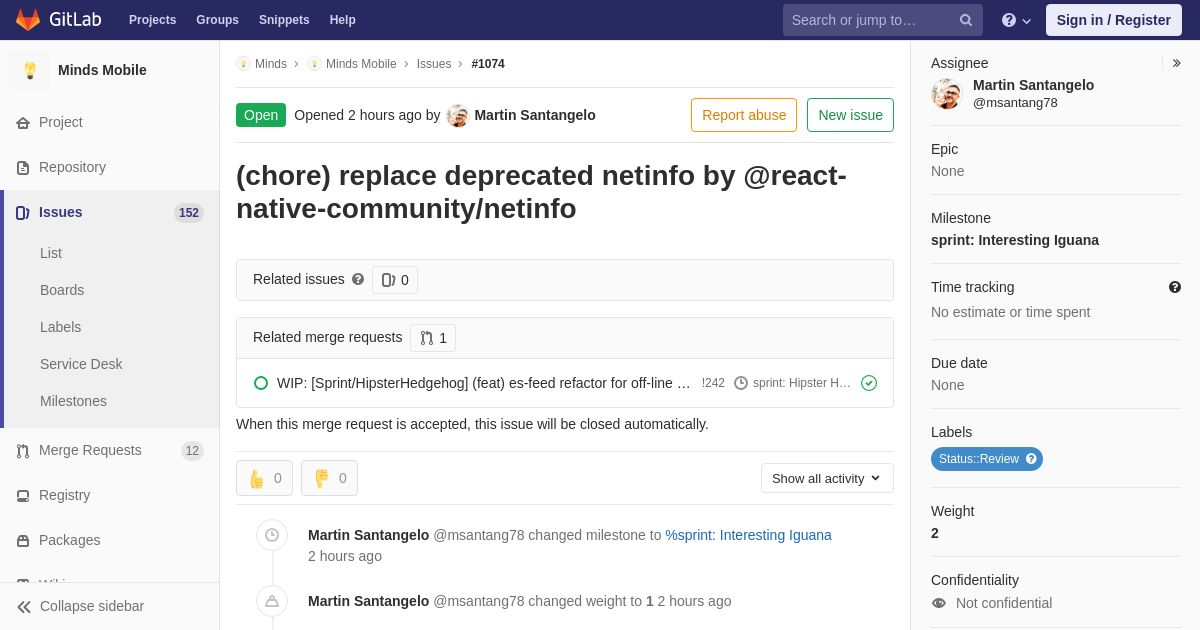Focus the Search or jump to field

(883, 20)
